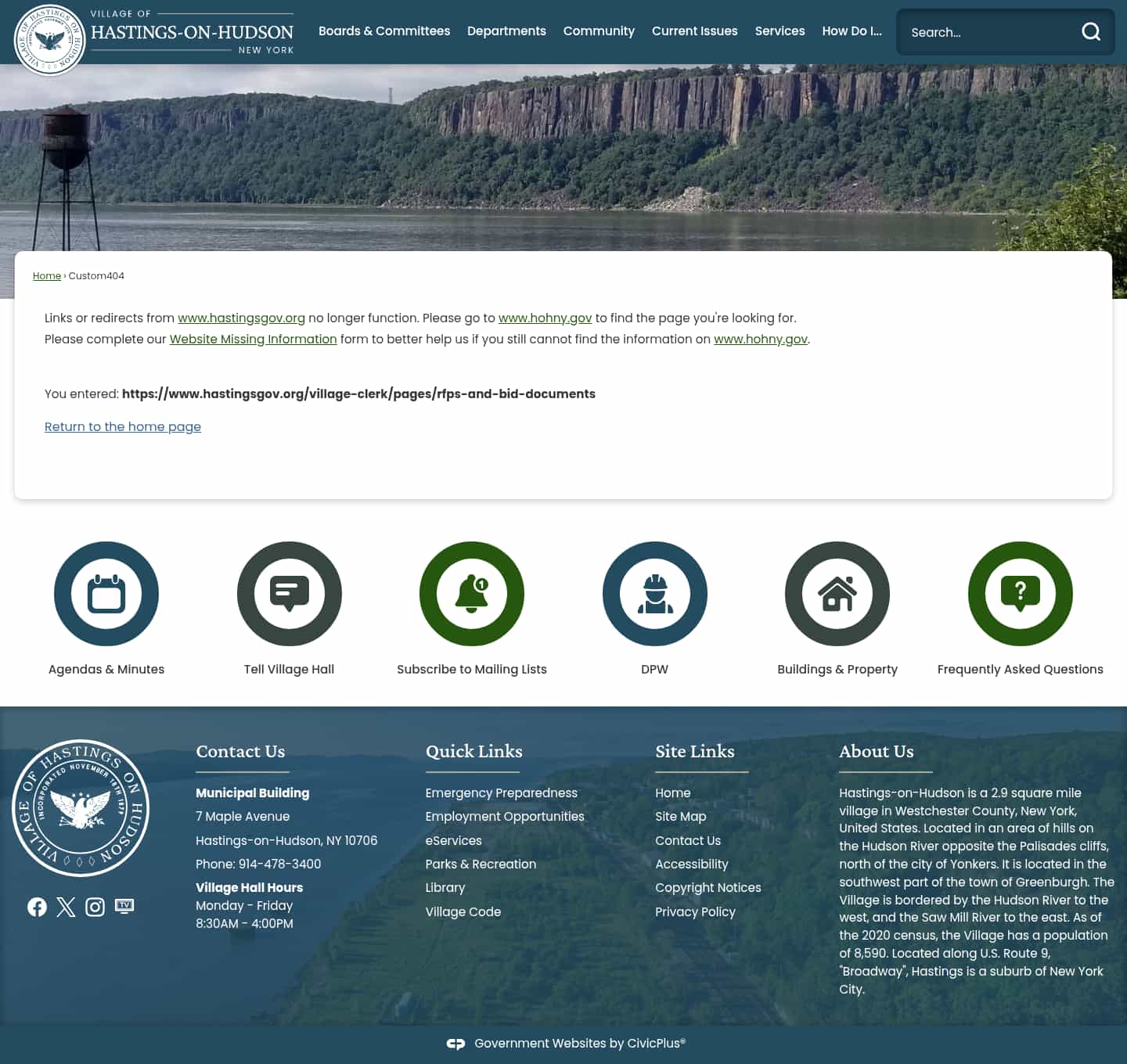Click the Tell Village Hall speech bubble icon
Image resolution: width=1127 pixels, height=1064 pixels.
coord(289,594)
